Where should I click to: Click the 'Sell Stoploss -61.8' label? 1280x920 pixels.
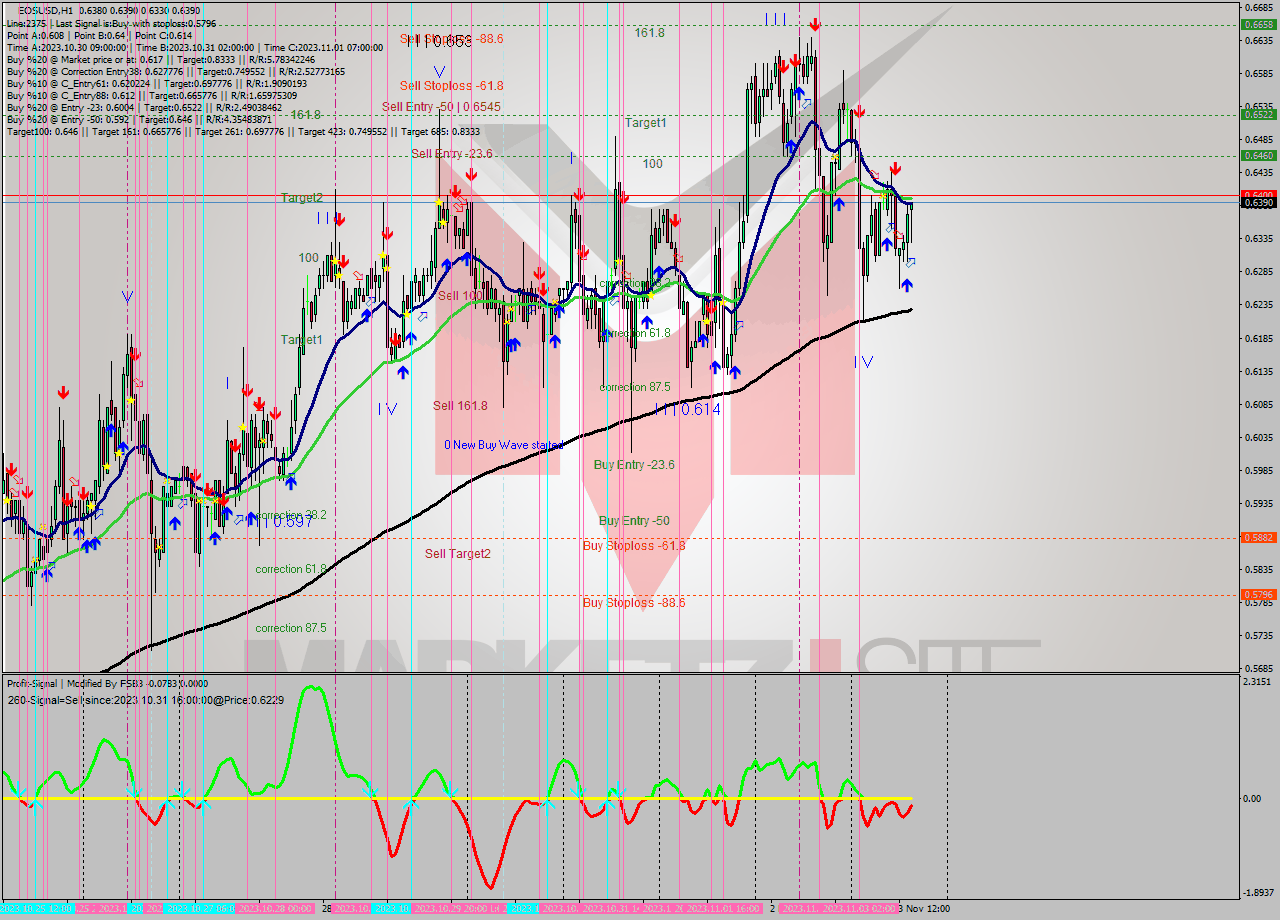(451, 86)
